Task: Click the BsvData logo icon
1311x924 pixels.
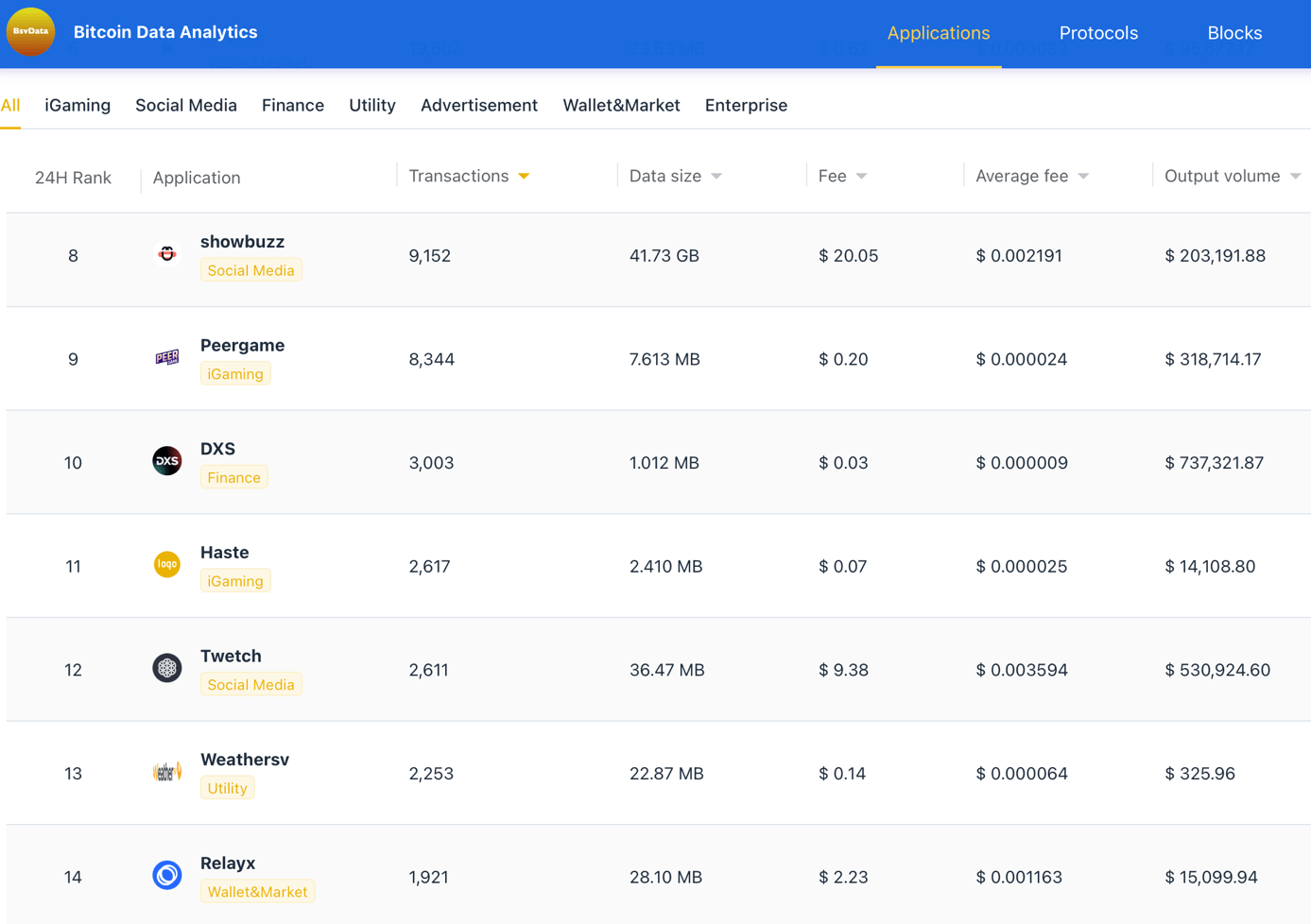Action: click(x=30, y=31)
